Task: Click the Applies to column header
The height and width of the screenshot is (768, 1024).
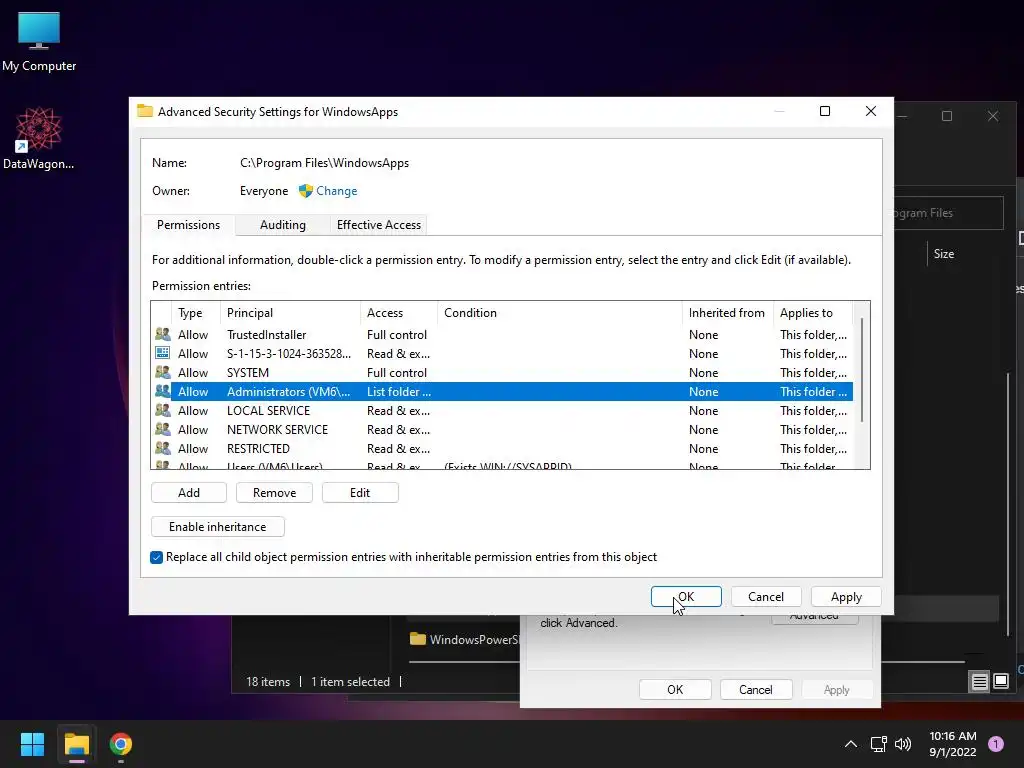Action: (813, 313)
